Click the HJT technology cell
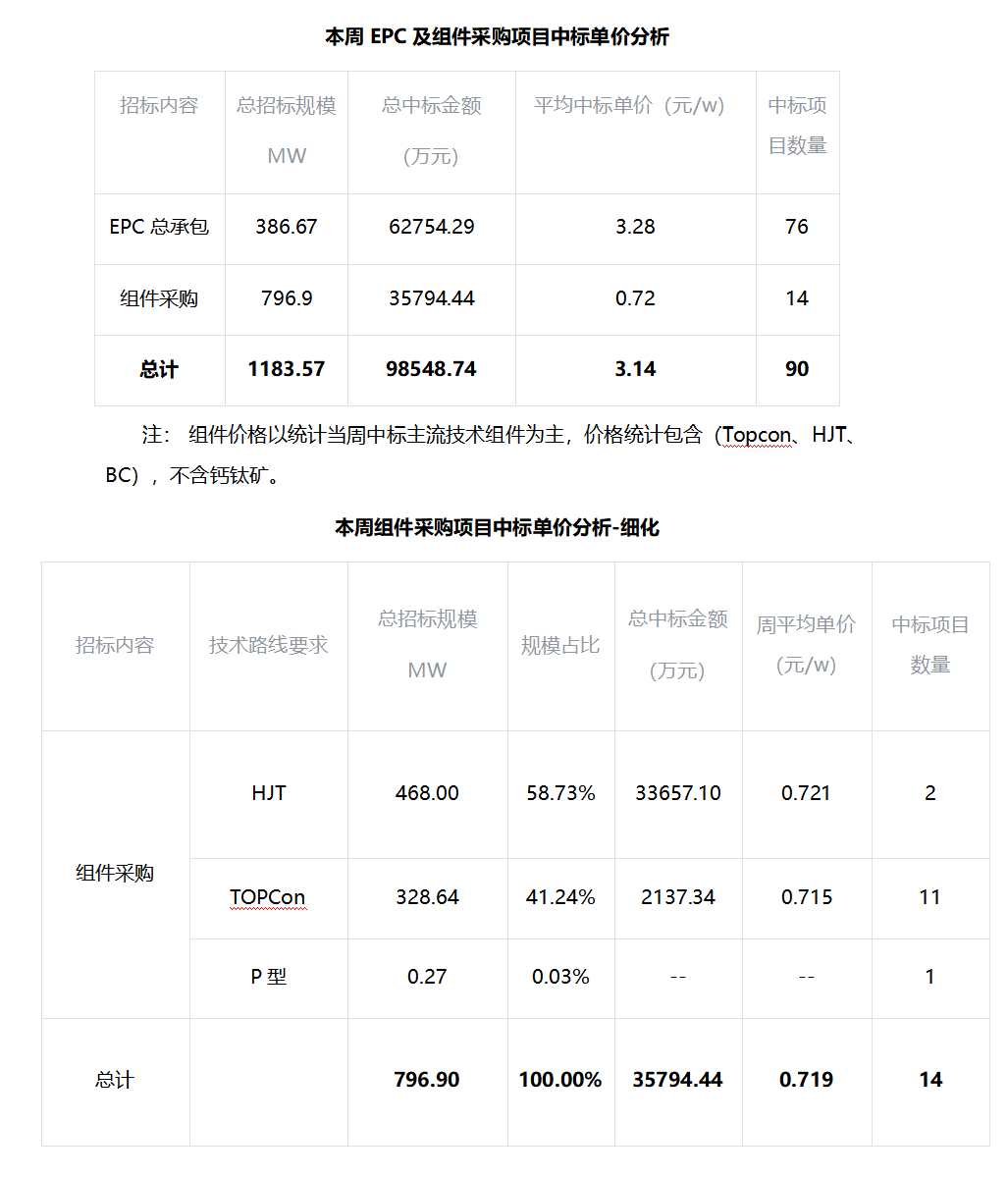The image size is (1008, 1178). click(x=268, y=793)
